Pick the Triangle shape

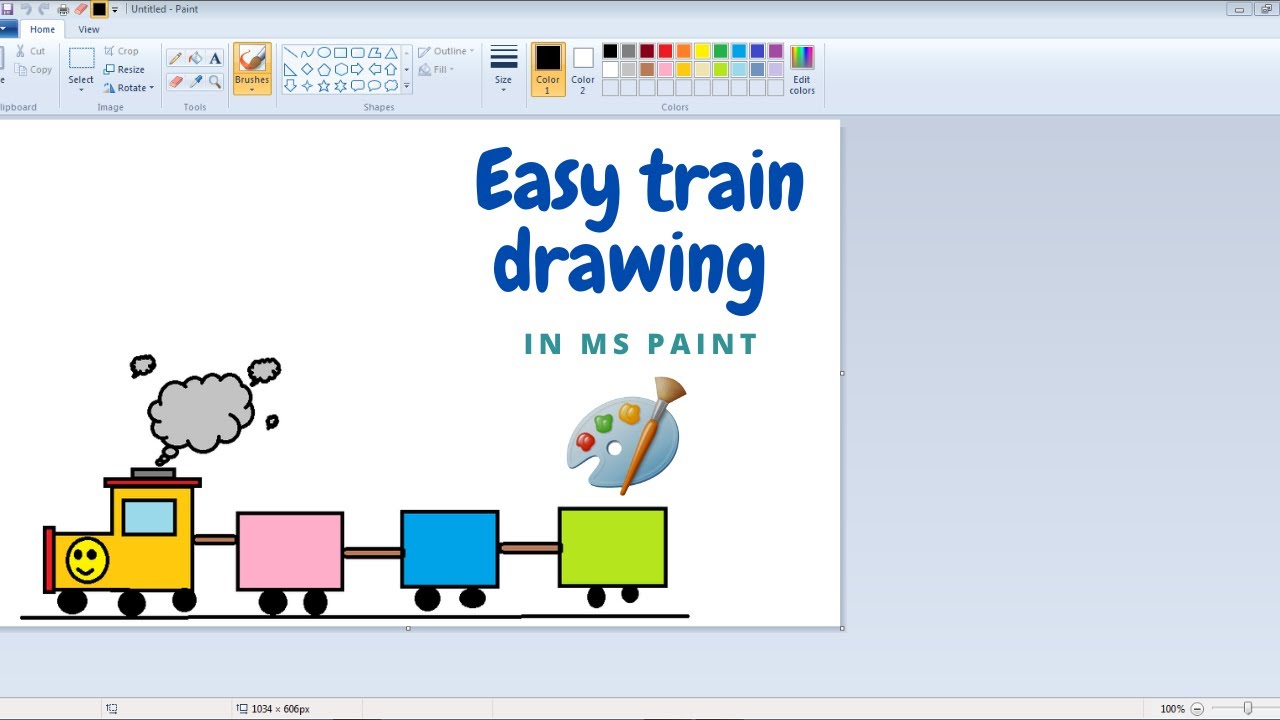[x=392, y=53]
